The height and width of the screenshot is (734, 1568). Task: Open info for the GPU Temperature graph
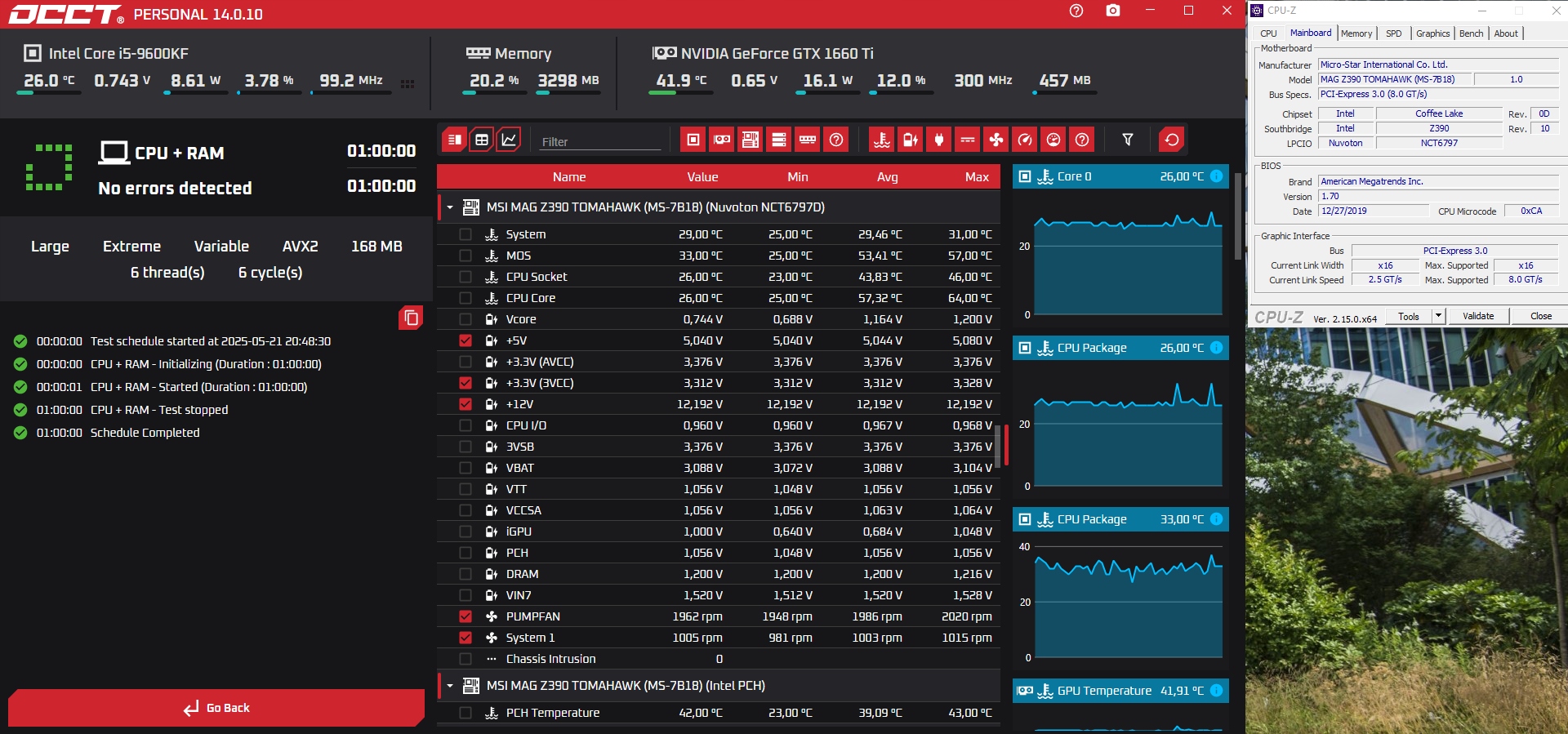(x=1216, y=691)
